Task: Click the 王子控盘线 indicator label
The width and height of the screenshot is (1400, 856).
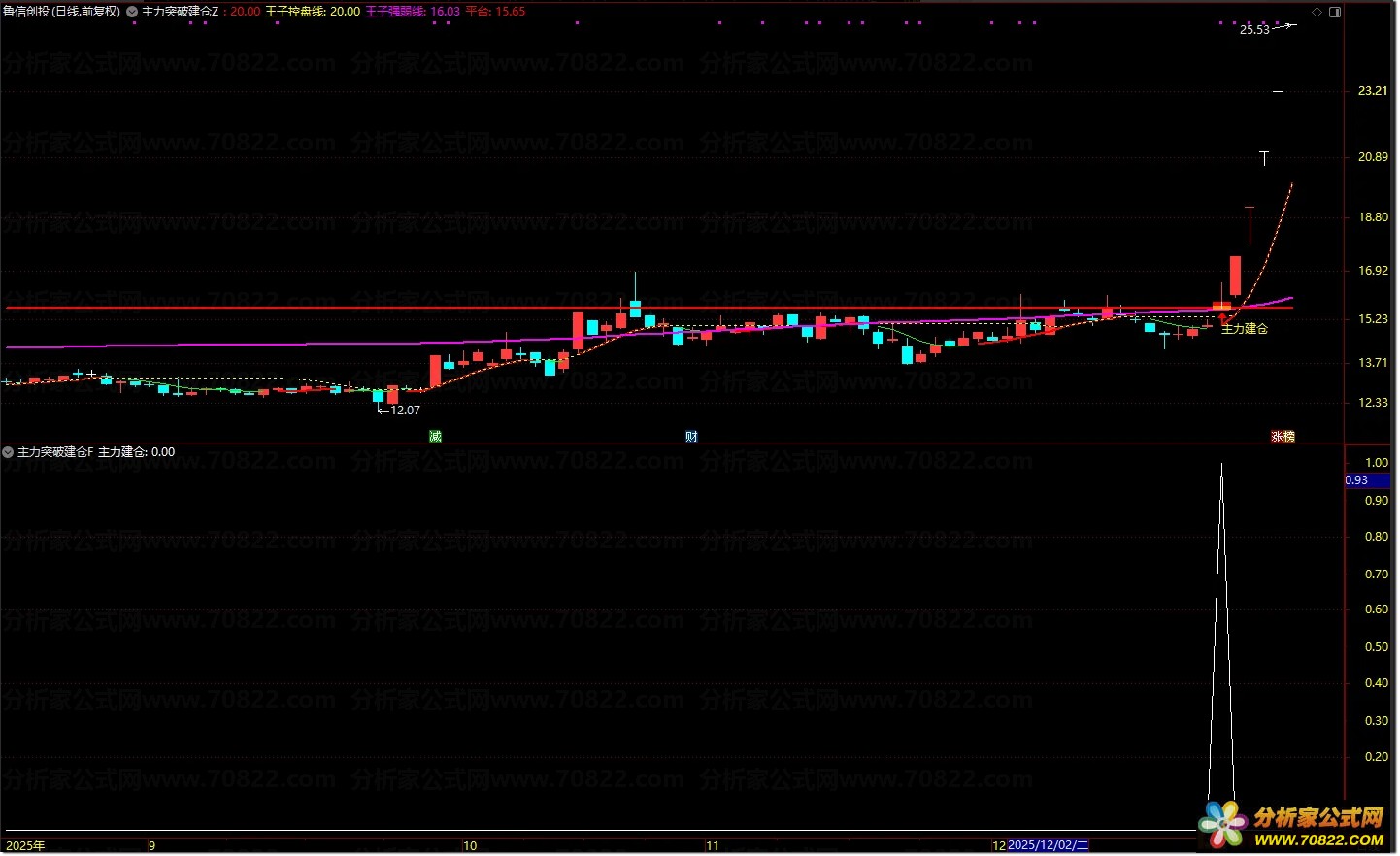Action: coord(313,12)
